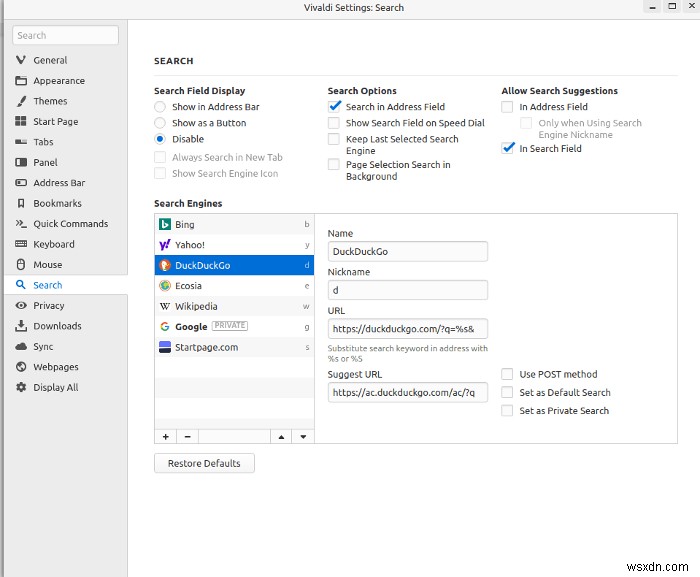Select the Disable radio option

pos(160,139)
